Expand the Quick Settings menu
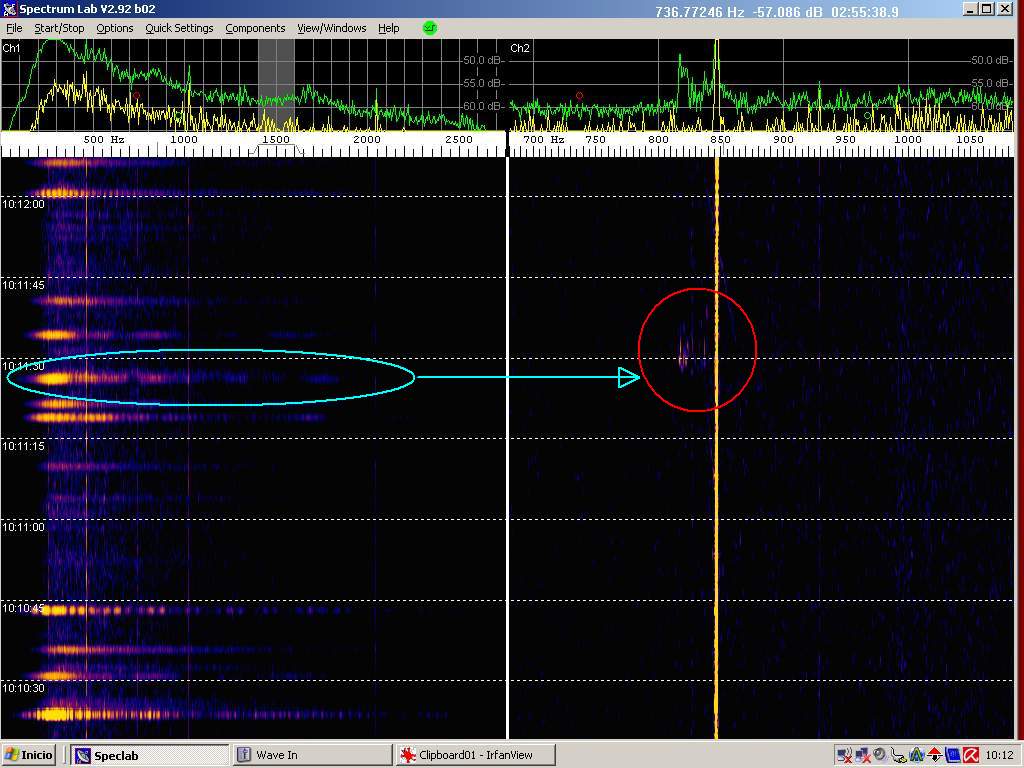The image size is (1024, 768). (x=179, y=28)
